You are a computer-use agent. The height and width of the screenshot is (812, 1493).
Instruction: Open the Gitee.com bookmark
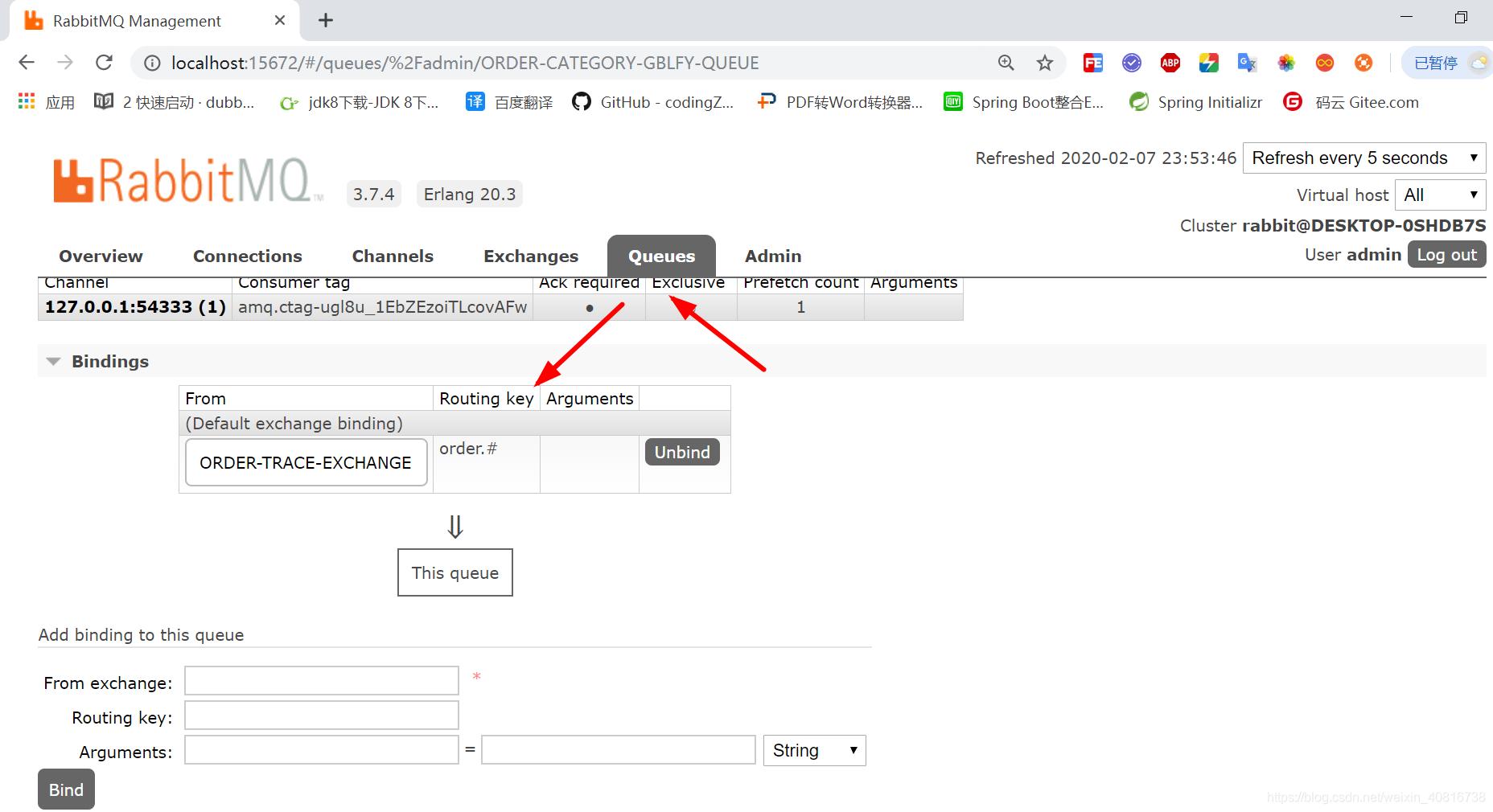(x=1351, y=102)
